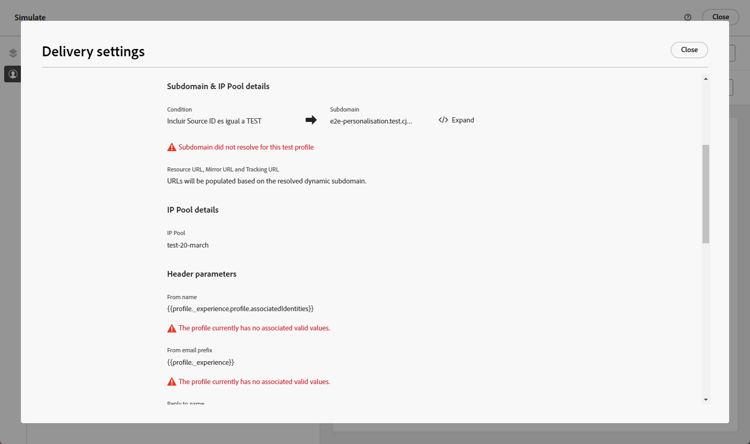
Task: Click the warning icon under From email prefix
Action: pyautogui.click(x=171, y=382)
